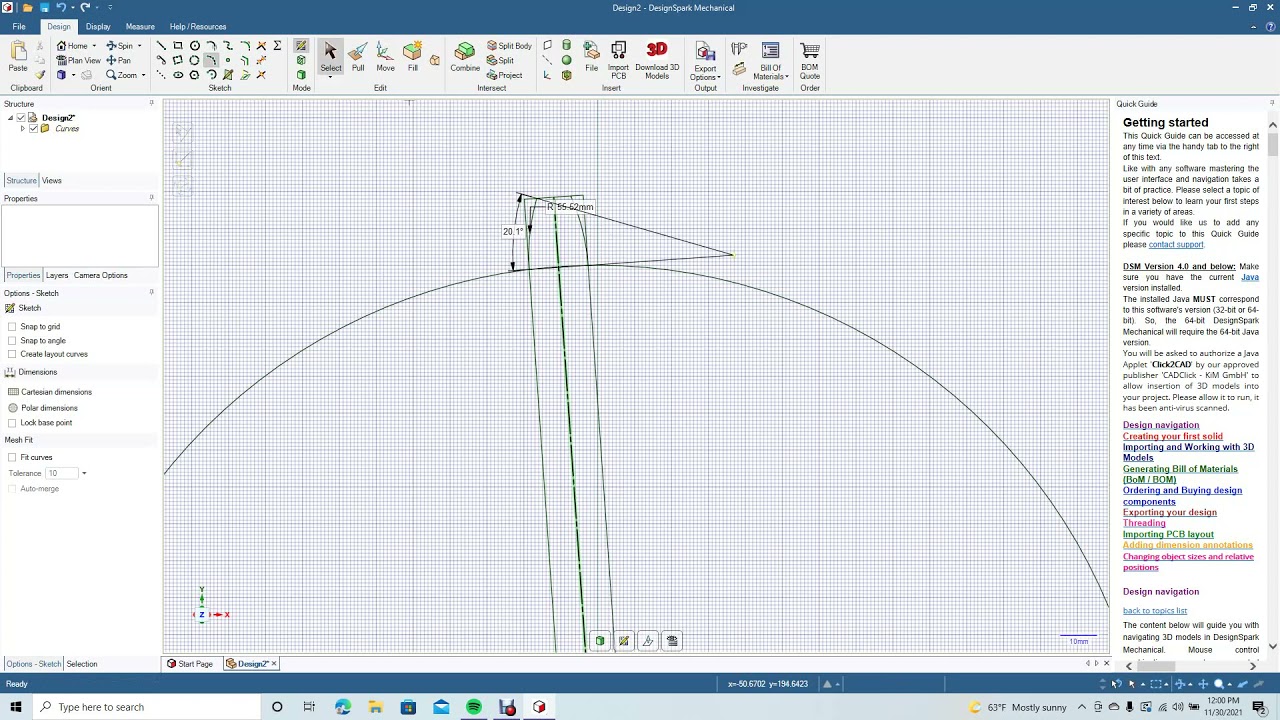The width and height of the screenshot is (1280, 720).
Task: Open the contact support link
Action: tap(1176, 245)
